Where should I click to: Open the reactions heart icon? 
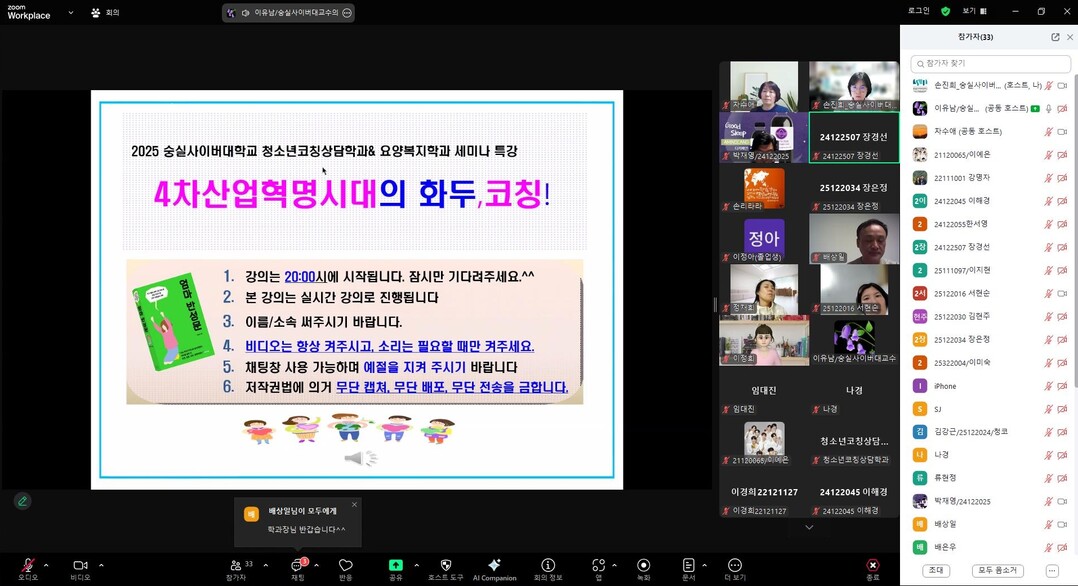(x=346, y=565)
